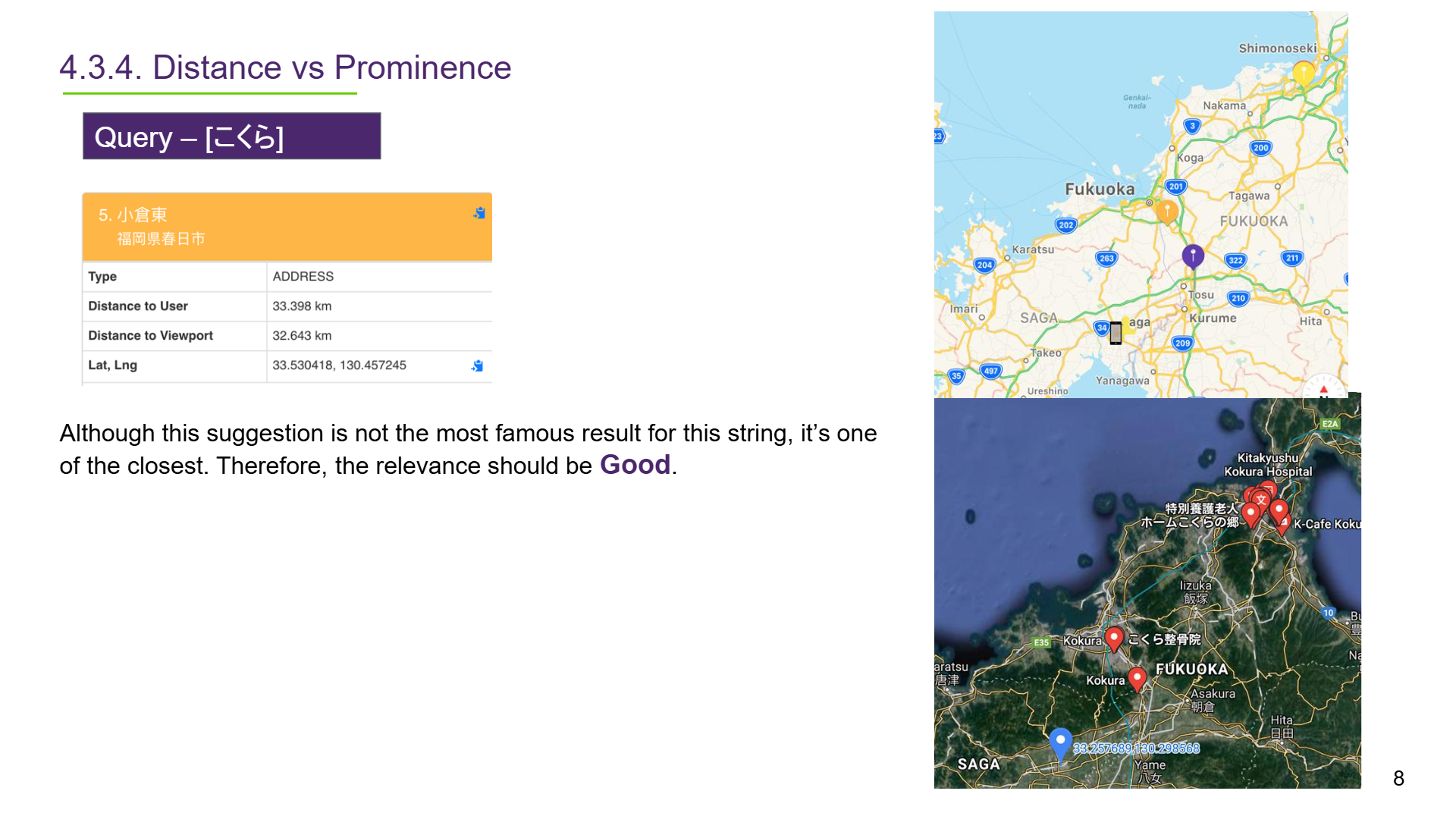Copy the Lat, Lng coordinates value
The height and width of the screenshot is (819, 1456).
pyautogui.click(x=477, y=366)
